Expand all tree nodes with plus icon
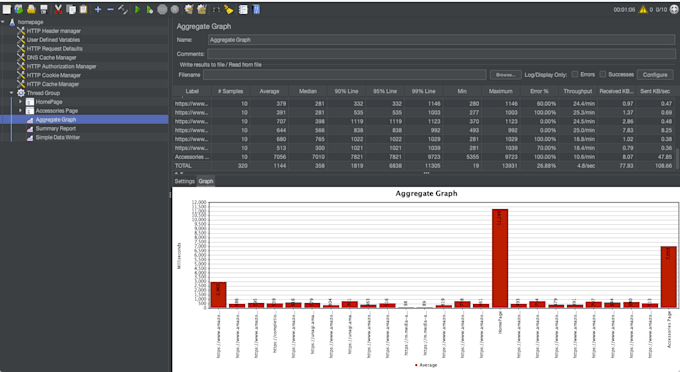 [98, 9]
